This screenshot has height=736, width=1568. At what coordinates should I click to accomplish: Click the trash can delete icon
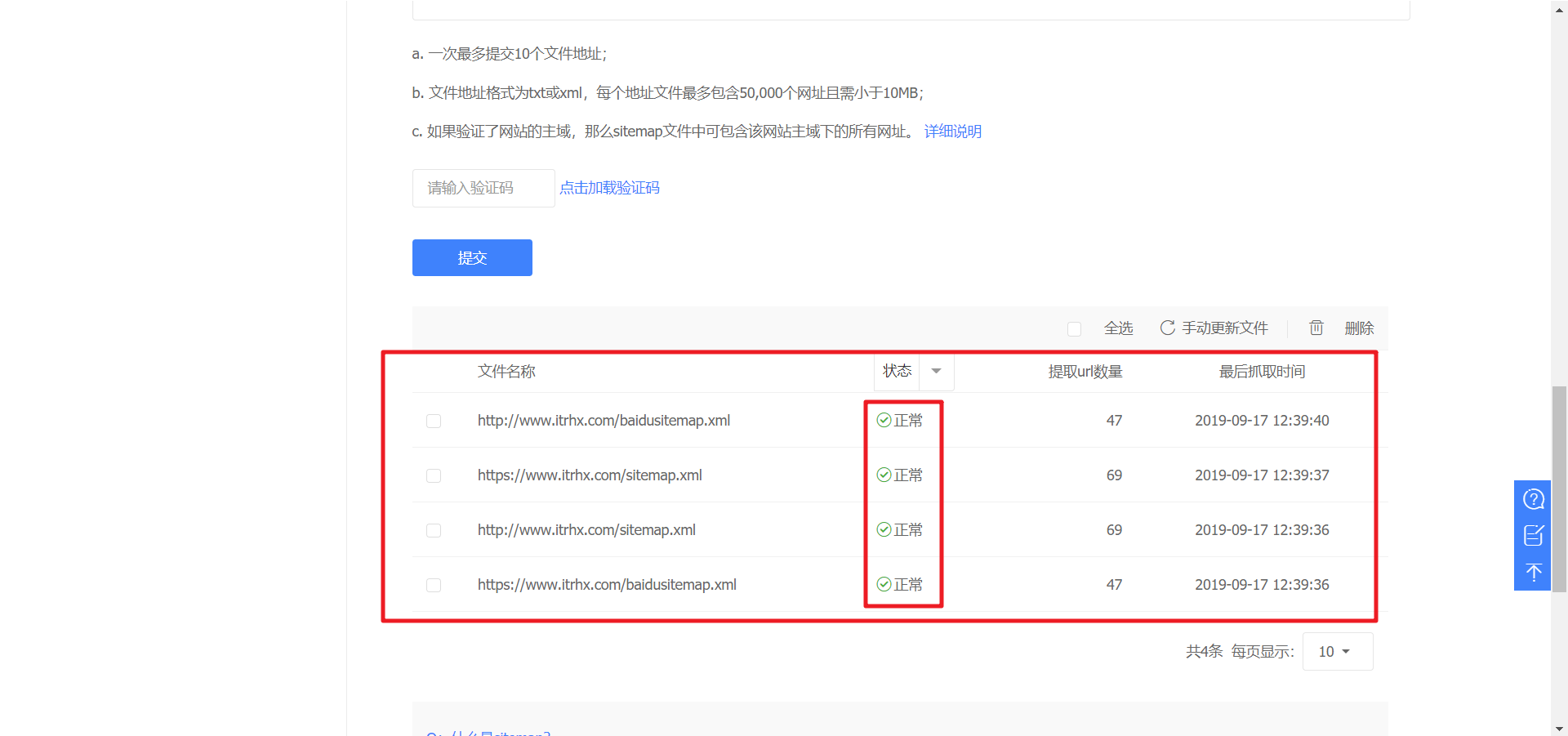click(1316, 328)
